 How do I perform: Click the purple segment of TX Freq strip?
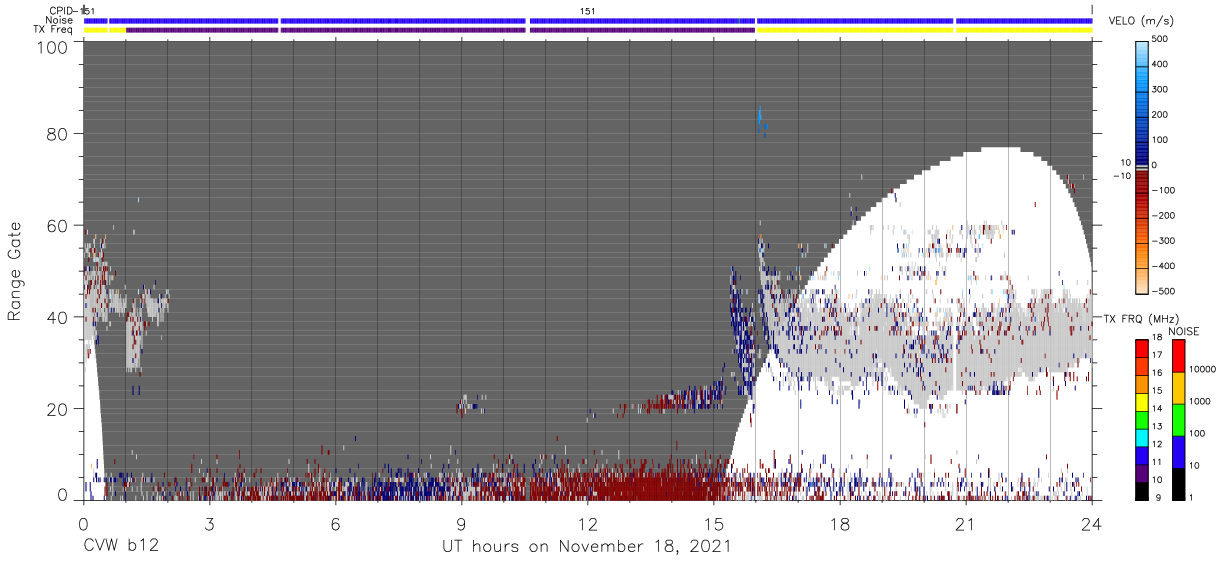[440, 30]
